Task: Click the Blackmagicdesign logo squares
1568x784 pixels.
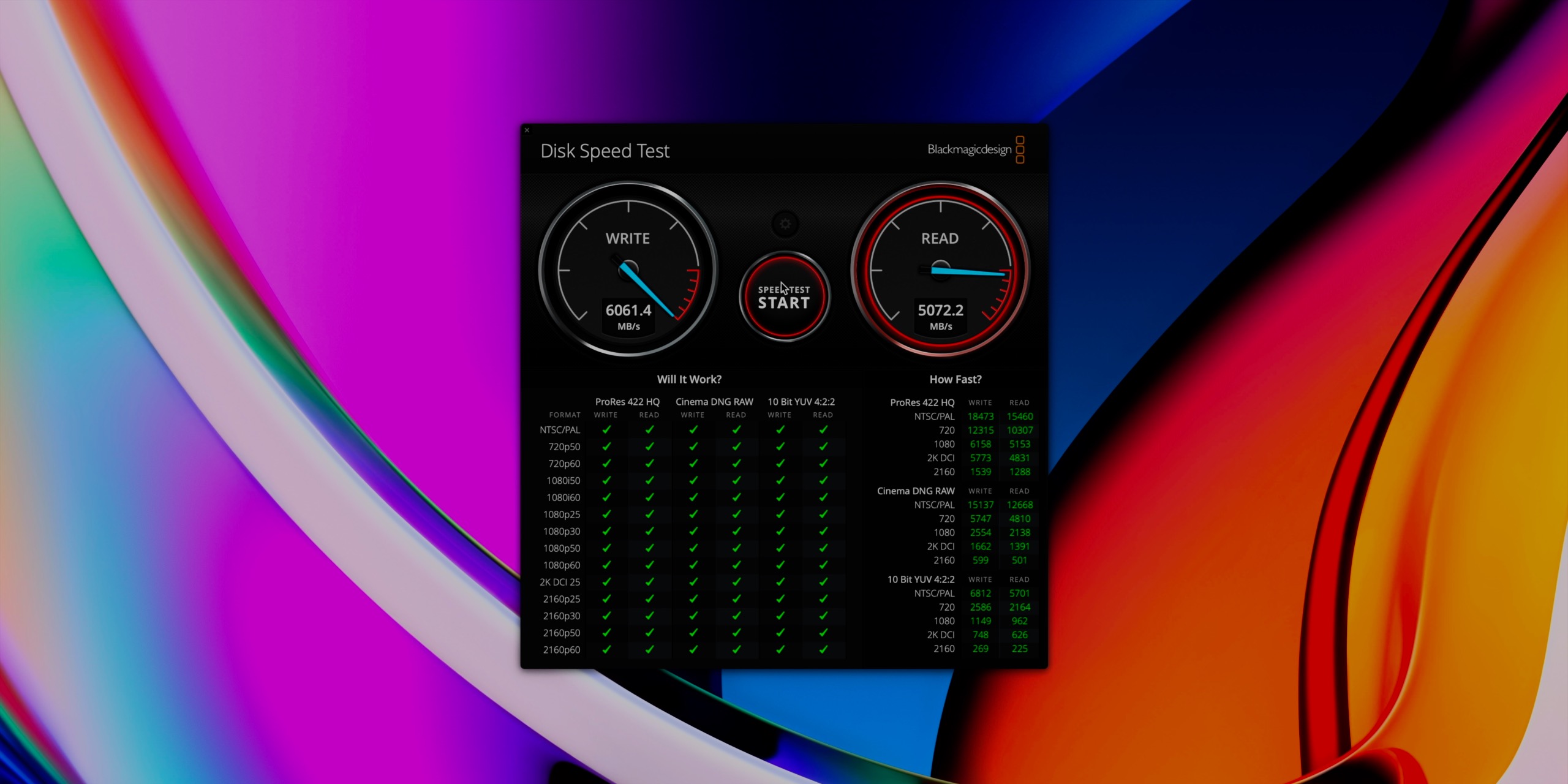Action: 1020,150
